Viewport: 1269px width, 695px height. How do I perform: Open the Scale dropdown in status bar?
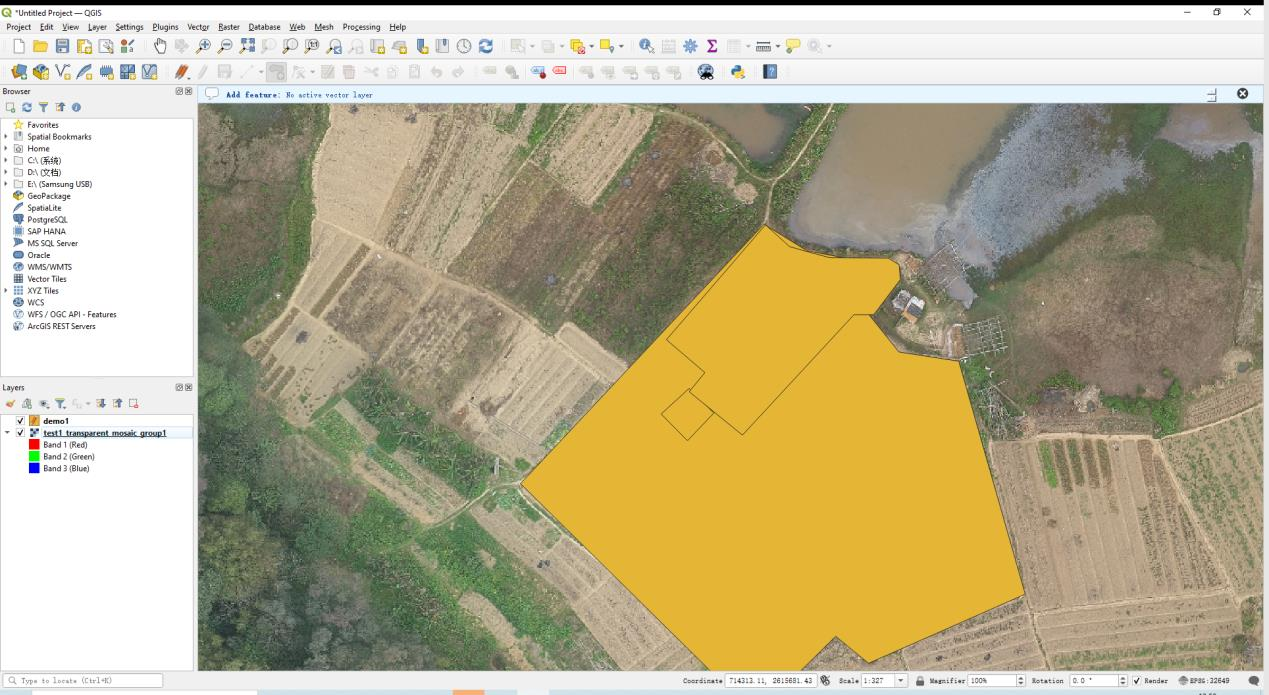(x=903, y=681)
